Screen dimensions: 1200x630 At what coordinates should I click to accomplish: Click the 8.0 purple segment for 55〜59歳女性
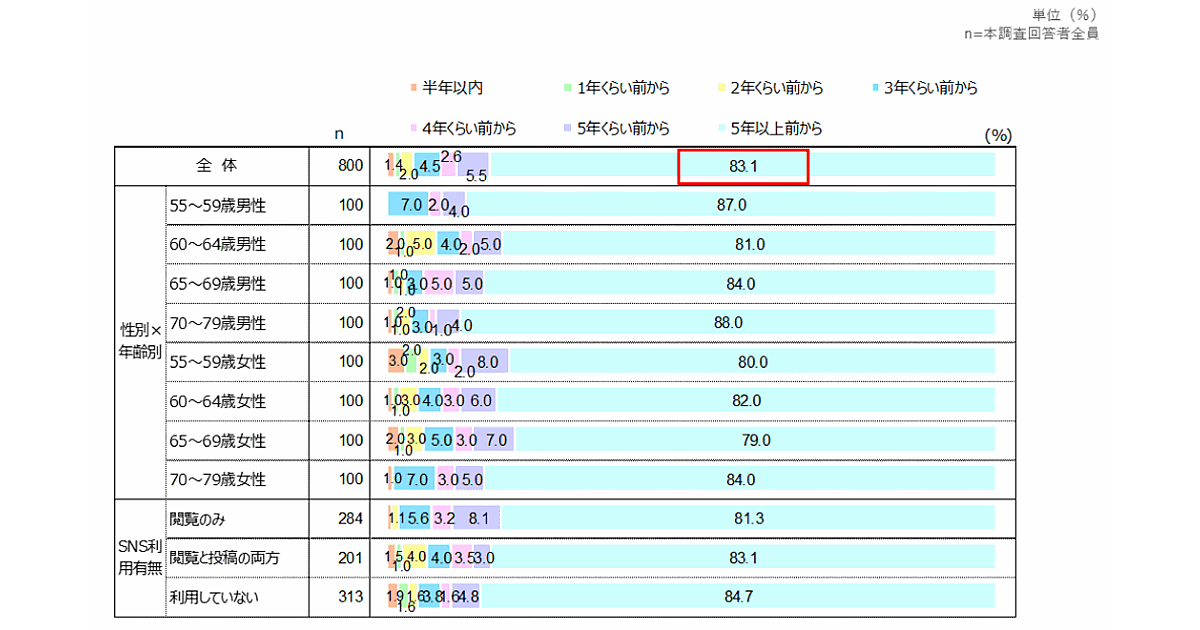pos(486,362)
